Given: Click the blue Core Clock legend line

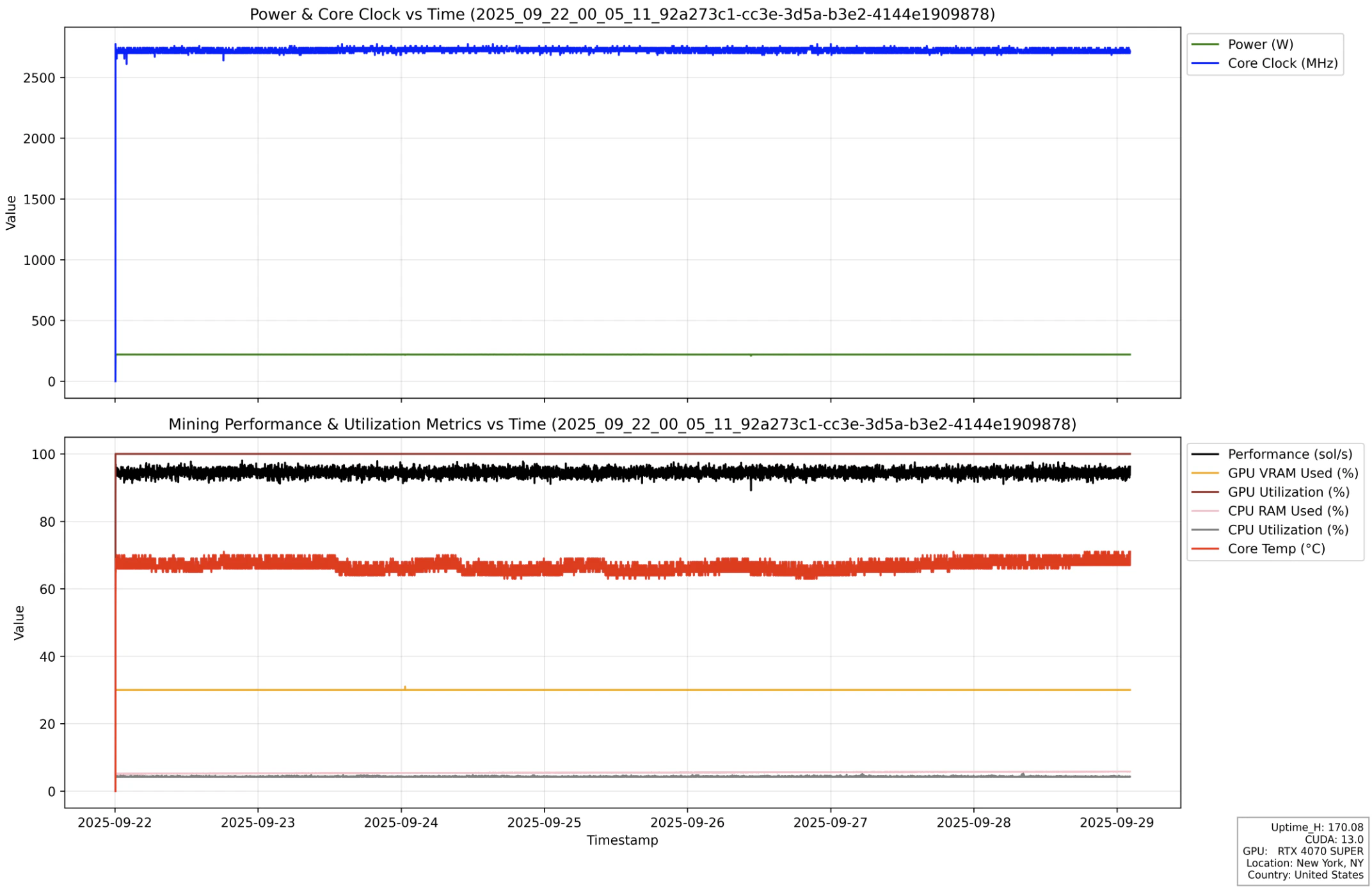Looking at the screenshot, I should pos(1204,63).
